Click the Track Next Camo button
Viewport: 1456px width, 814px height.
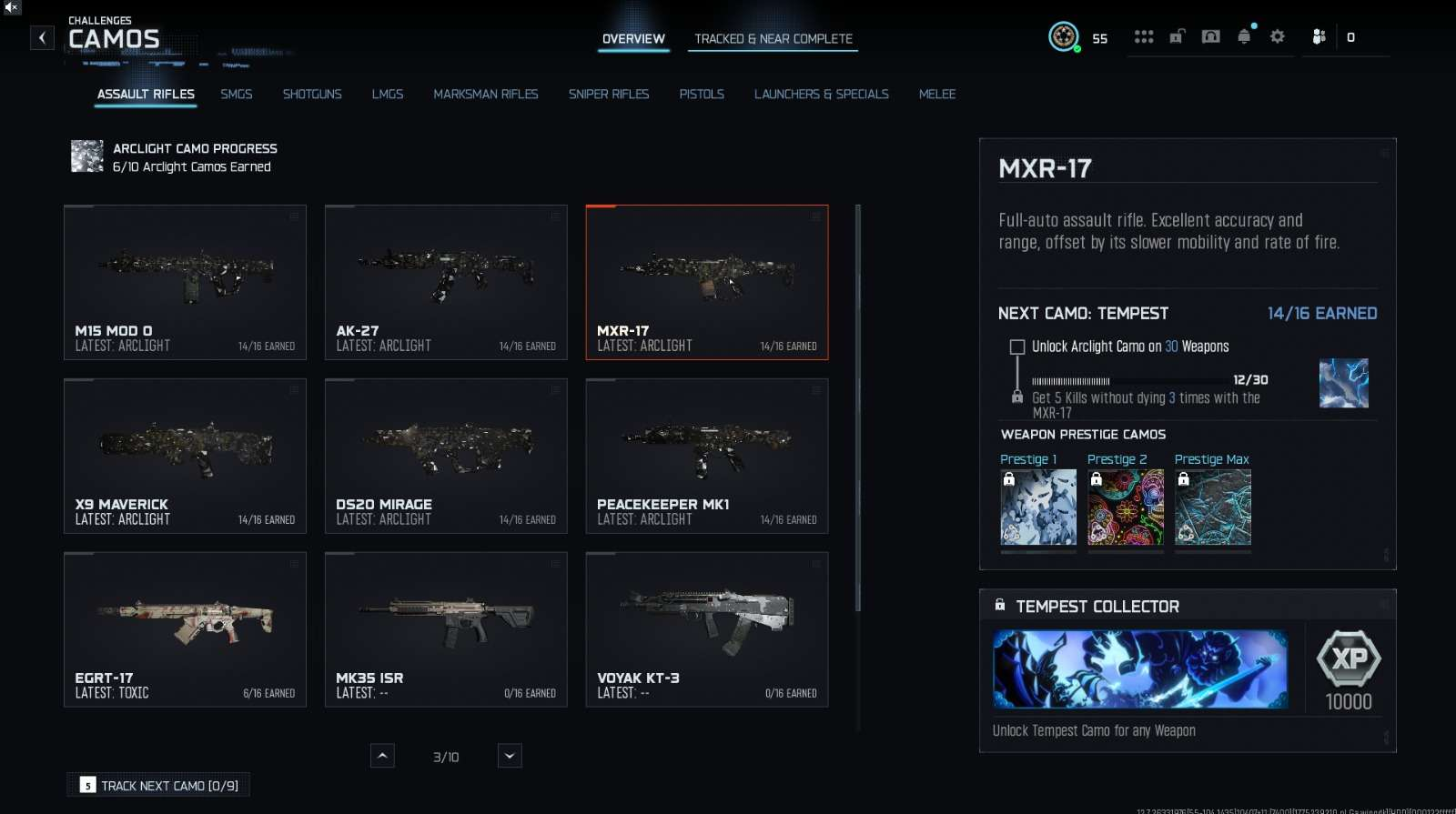pos(158,785)
